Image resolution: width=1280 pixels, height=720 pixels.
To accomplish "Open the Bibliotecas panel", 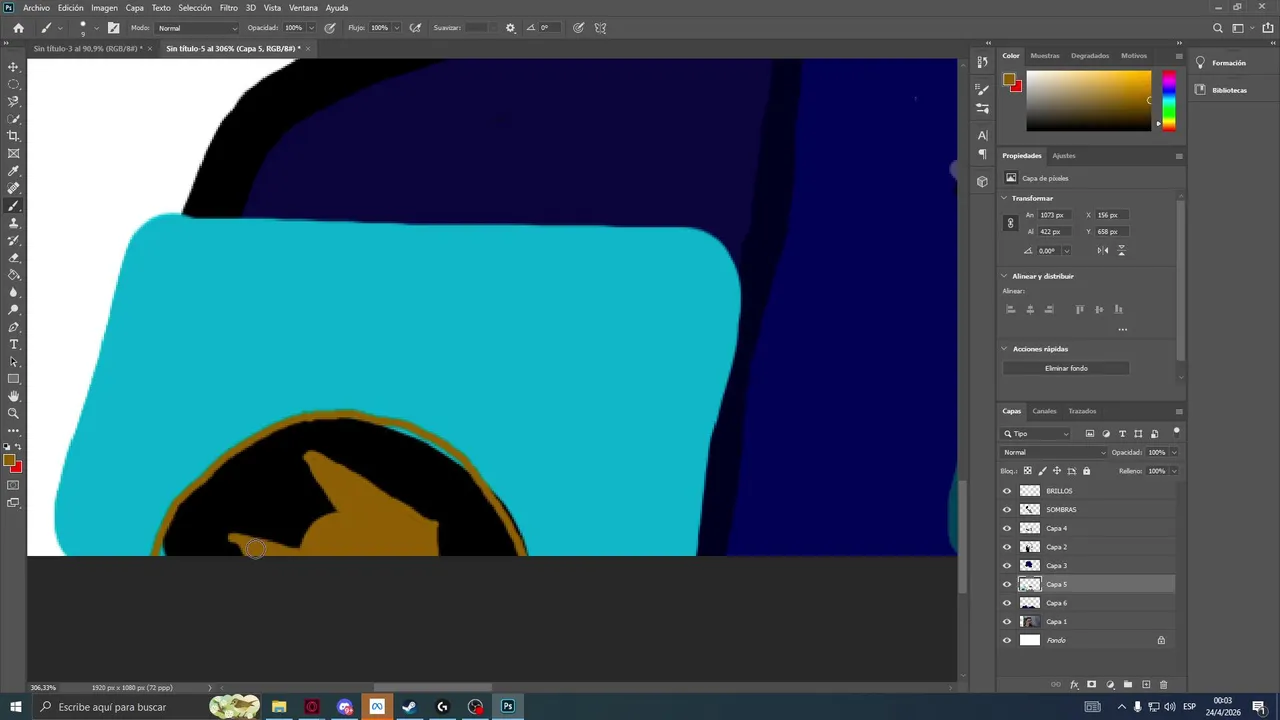I will (x=1229, y=90).
